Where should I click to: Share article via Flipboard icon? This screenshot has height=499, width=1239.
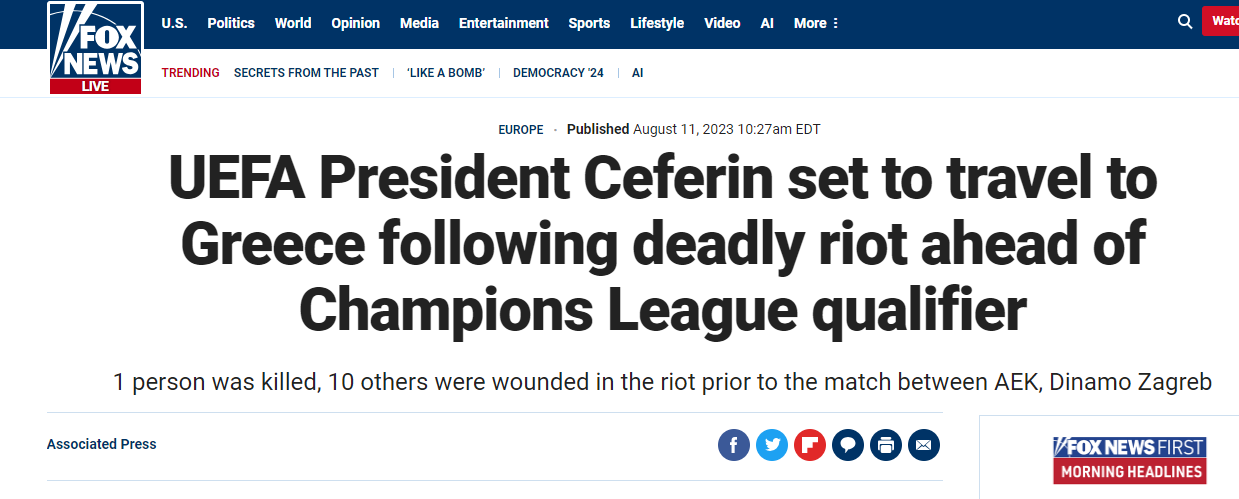(x=810, y=445)
